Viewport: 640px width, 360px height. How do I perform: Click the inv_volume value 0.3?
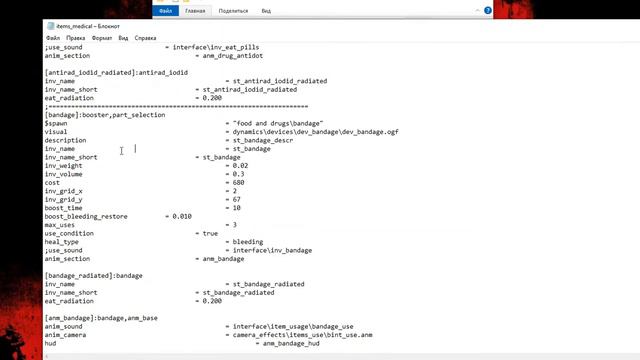pos(238,174)
